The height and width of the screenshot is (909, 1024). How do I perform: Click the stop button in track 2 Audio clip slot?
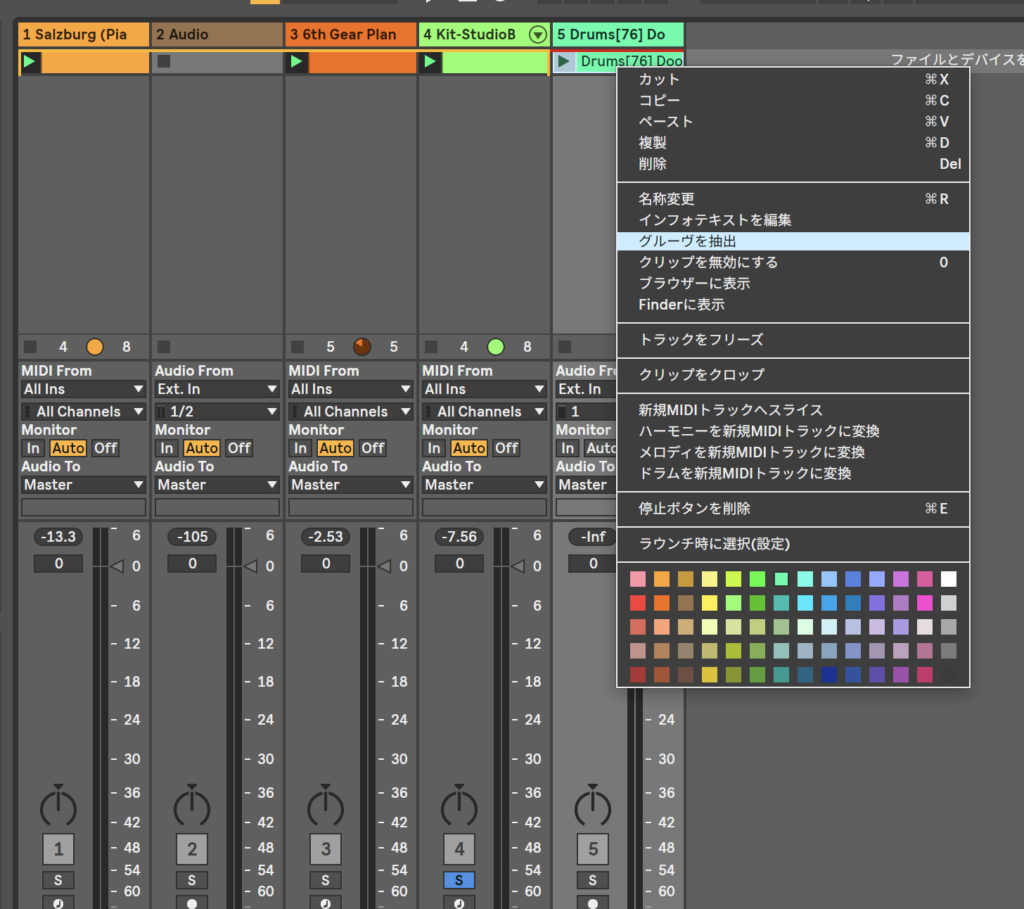click(x=164, y=62)
